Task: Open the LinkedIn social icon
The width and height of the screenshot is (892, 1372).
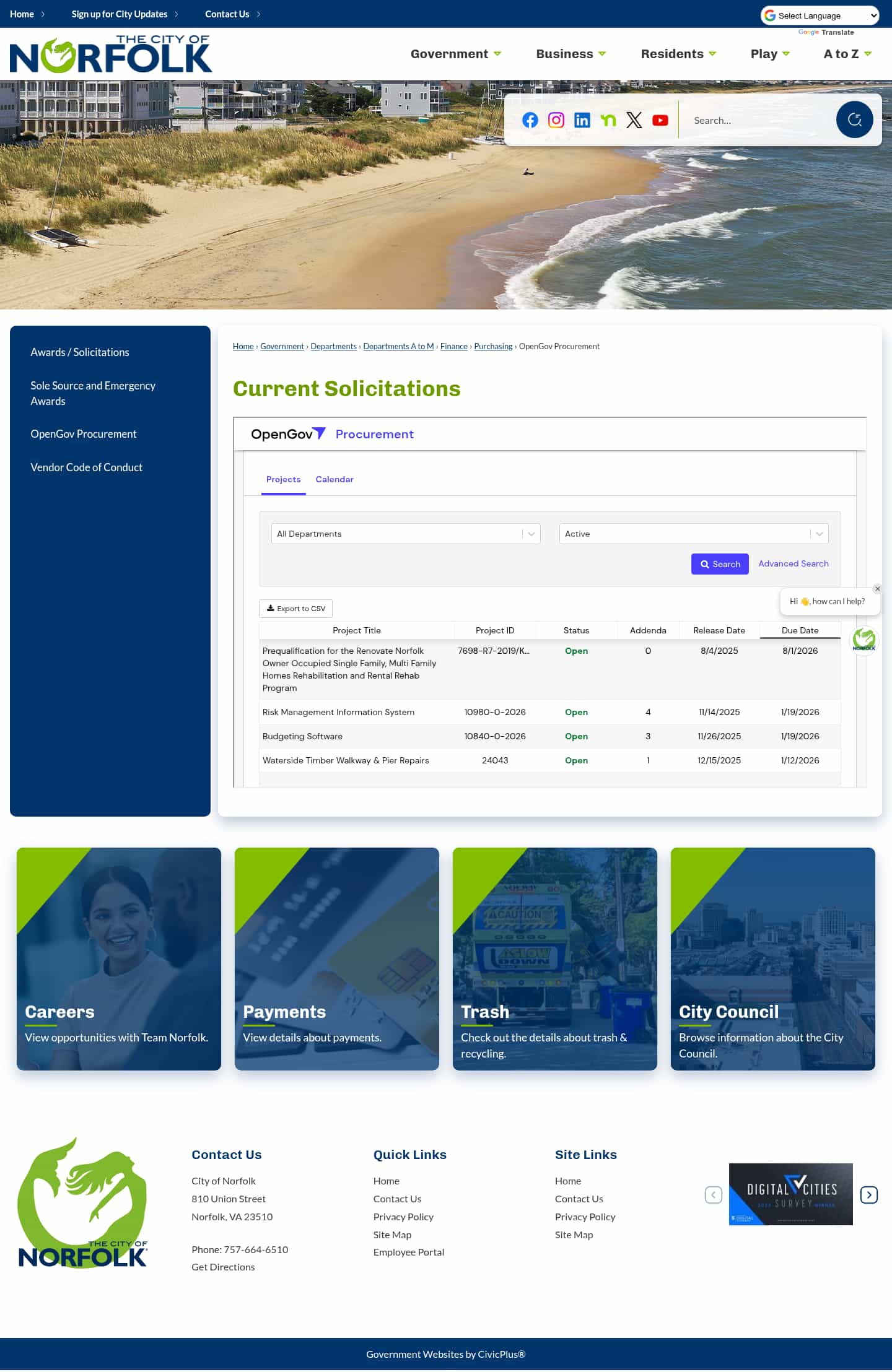Action: (x=582, y=120)
